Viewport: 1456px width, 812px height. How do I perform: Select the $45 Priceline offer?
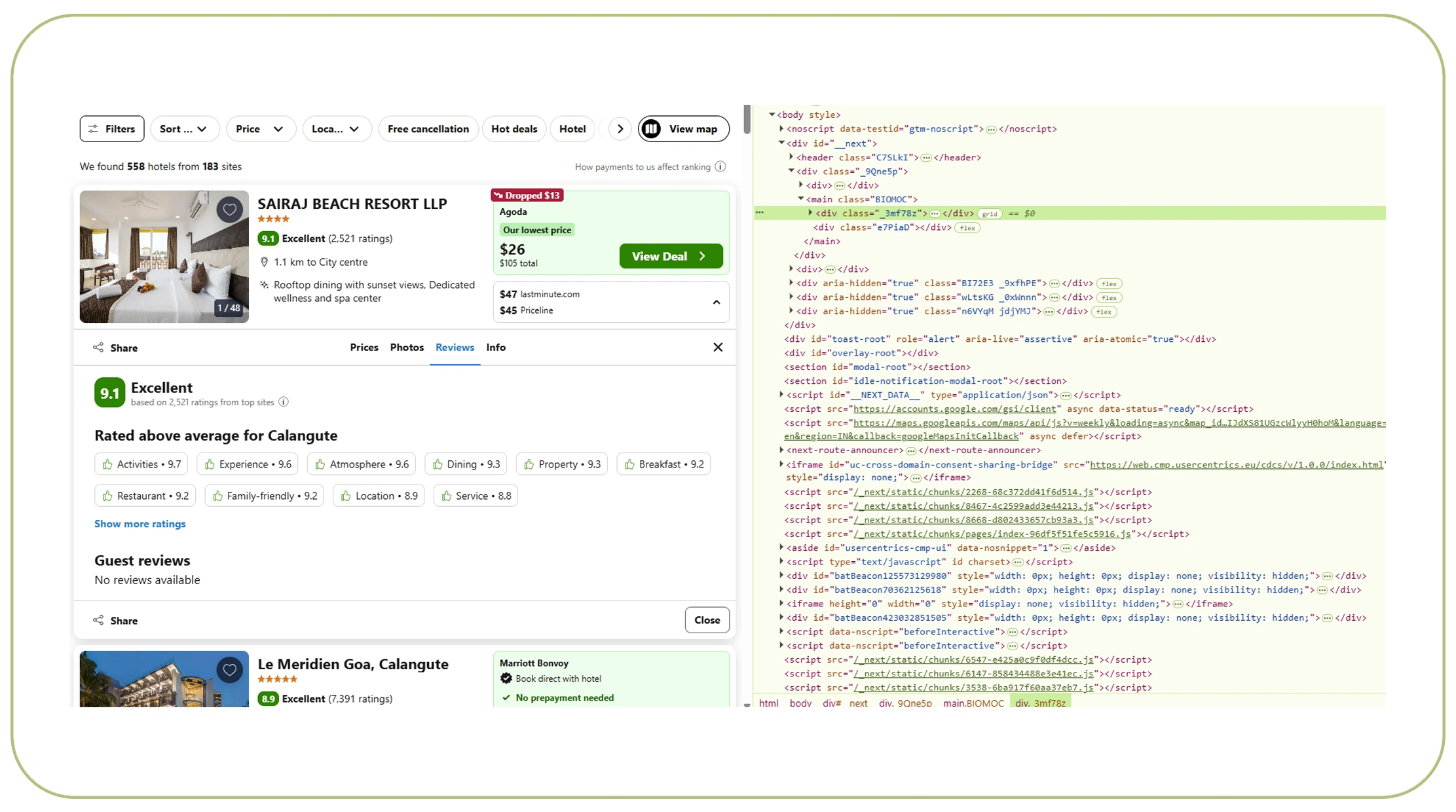[x=527, y=310]
